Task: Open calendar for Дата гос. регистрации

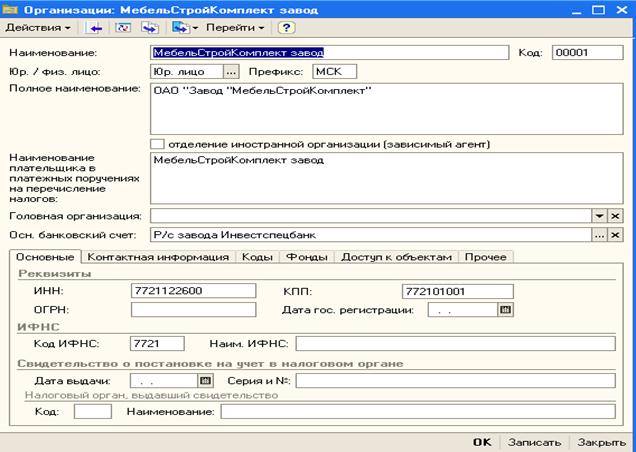Action: pos(505,310)
